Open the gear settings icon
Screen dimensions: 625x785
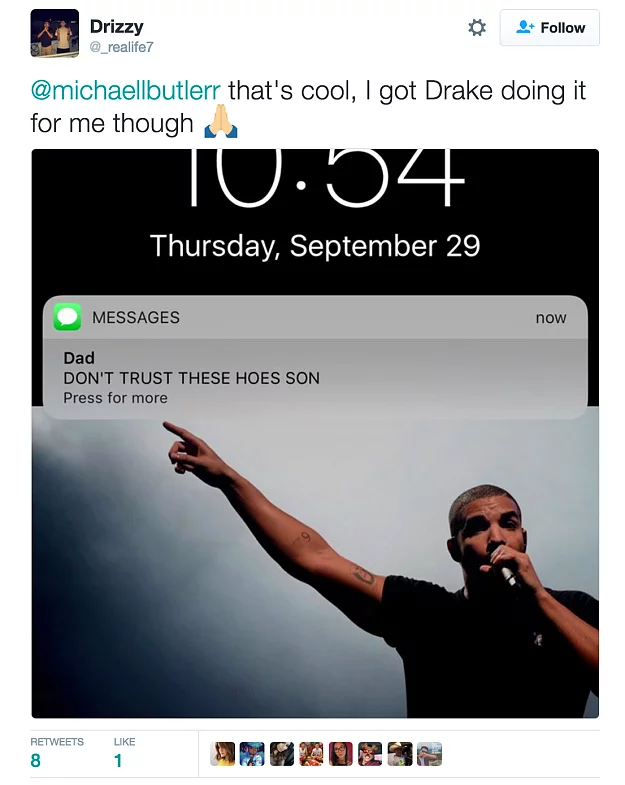pos(476,28)
